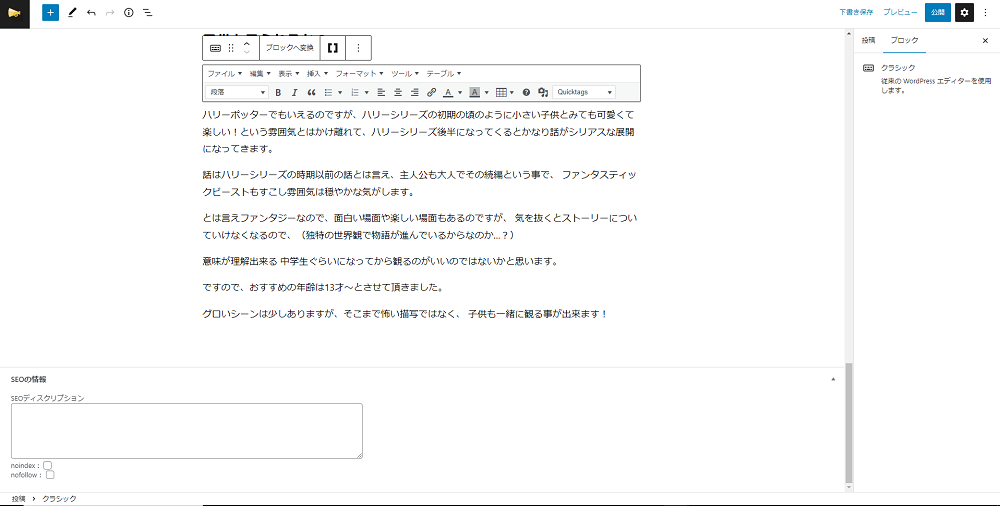Center align the text
The width and height of the screenshot is (1000, 506).
[x=398, y=93]
